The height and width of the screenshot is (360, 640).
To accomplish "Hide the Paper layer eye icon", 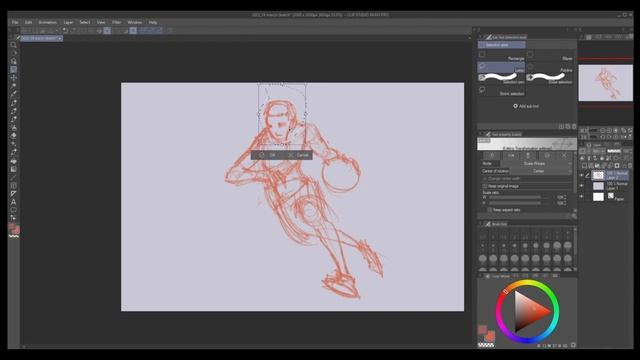I will pyautogui.click(x=582, y=196).
